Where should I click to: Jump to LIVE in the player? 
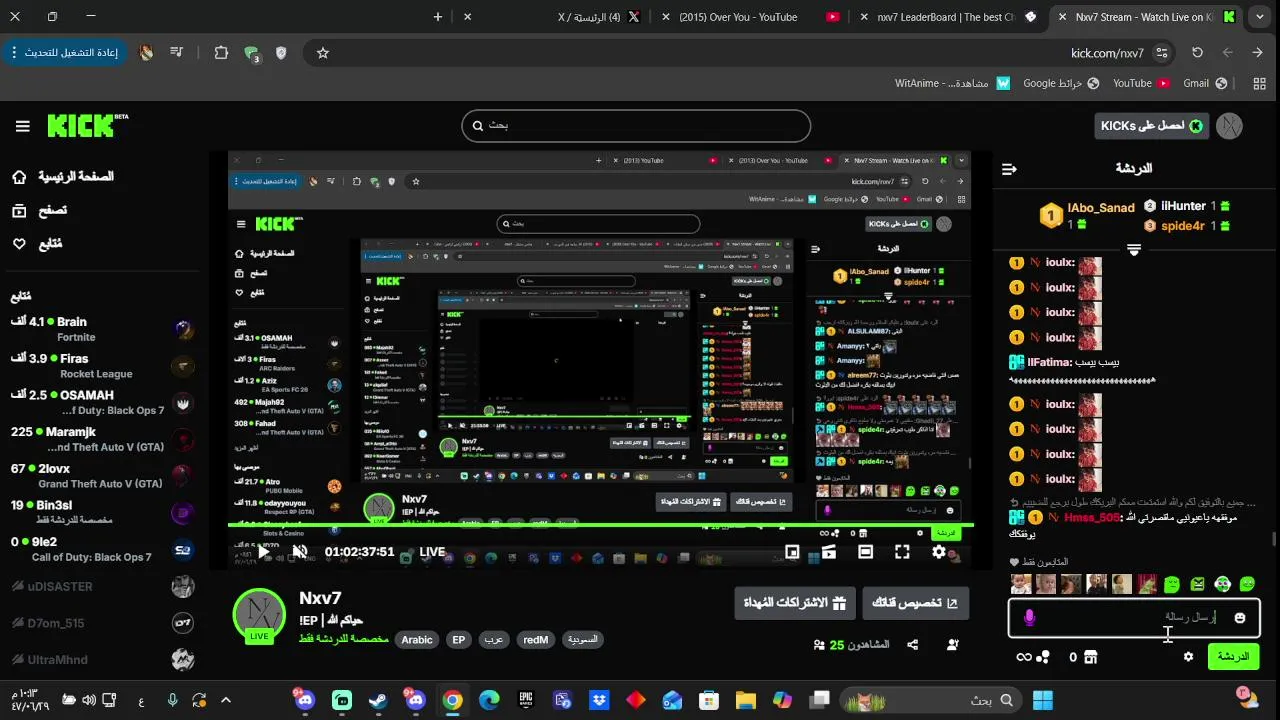432,552
